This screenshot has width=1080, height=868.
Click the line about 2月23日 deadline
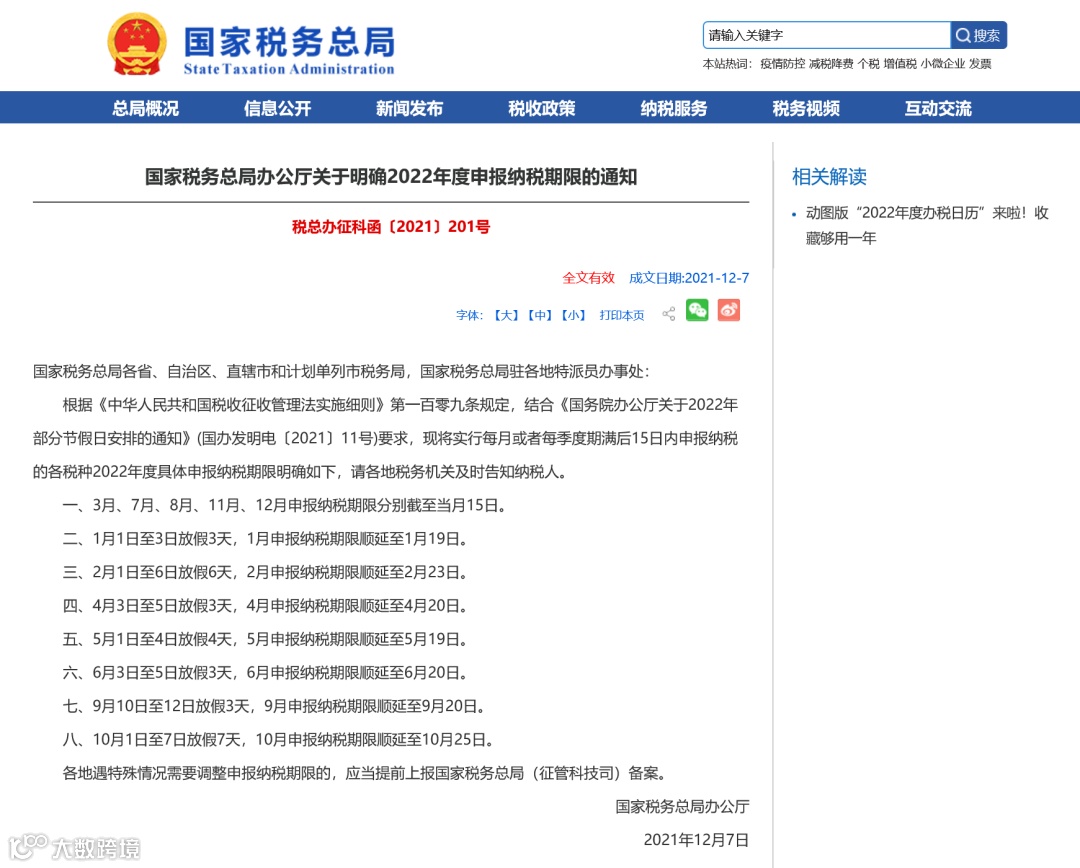(x=266, y=572)
